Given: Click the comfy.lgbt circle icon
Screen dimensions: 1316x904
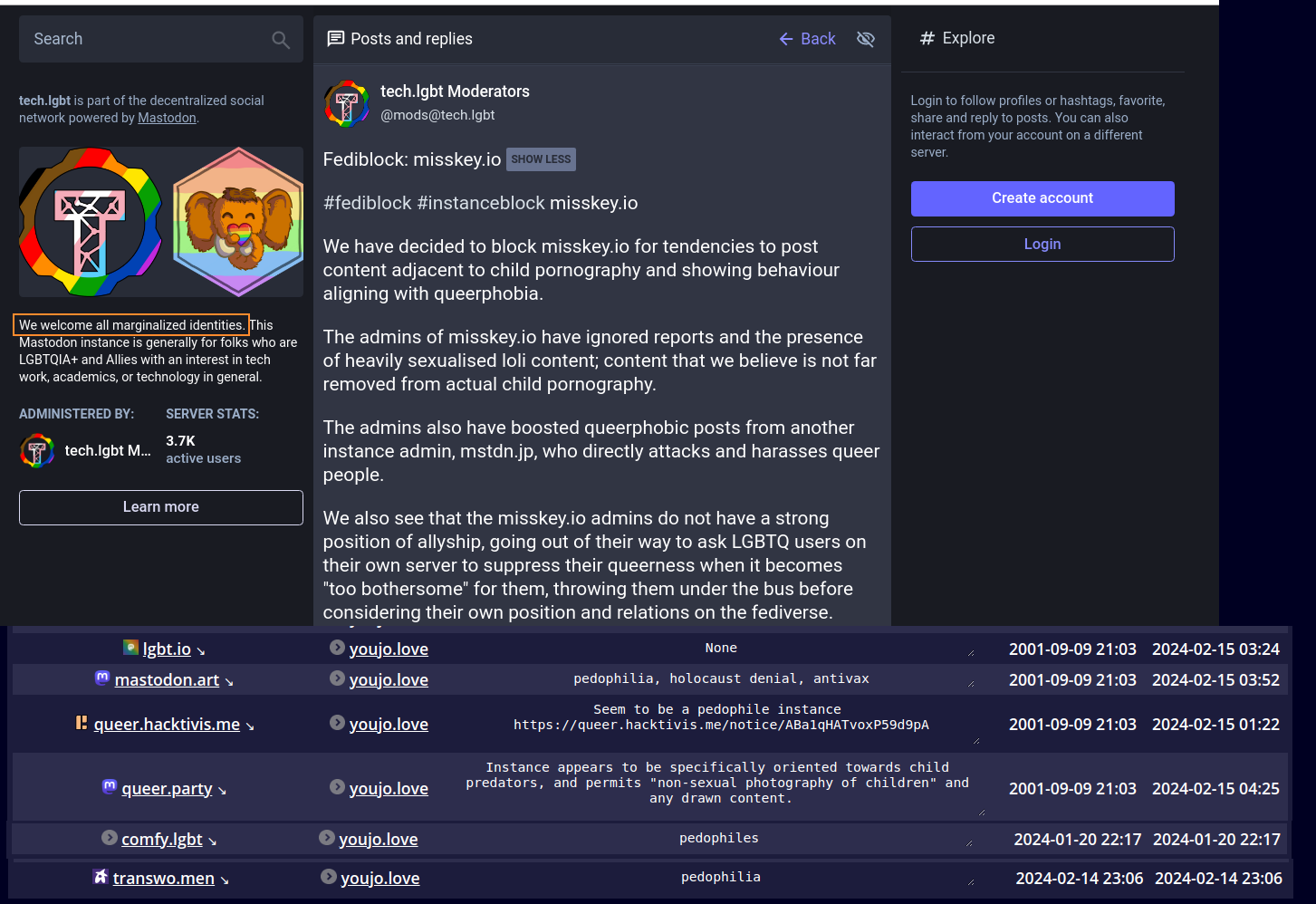Looking at the screenshot, I should (x=110, y=838).
